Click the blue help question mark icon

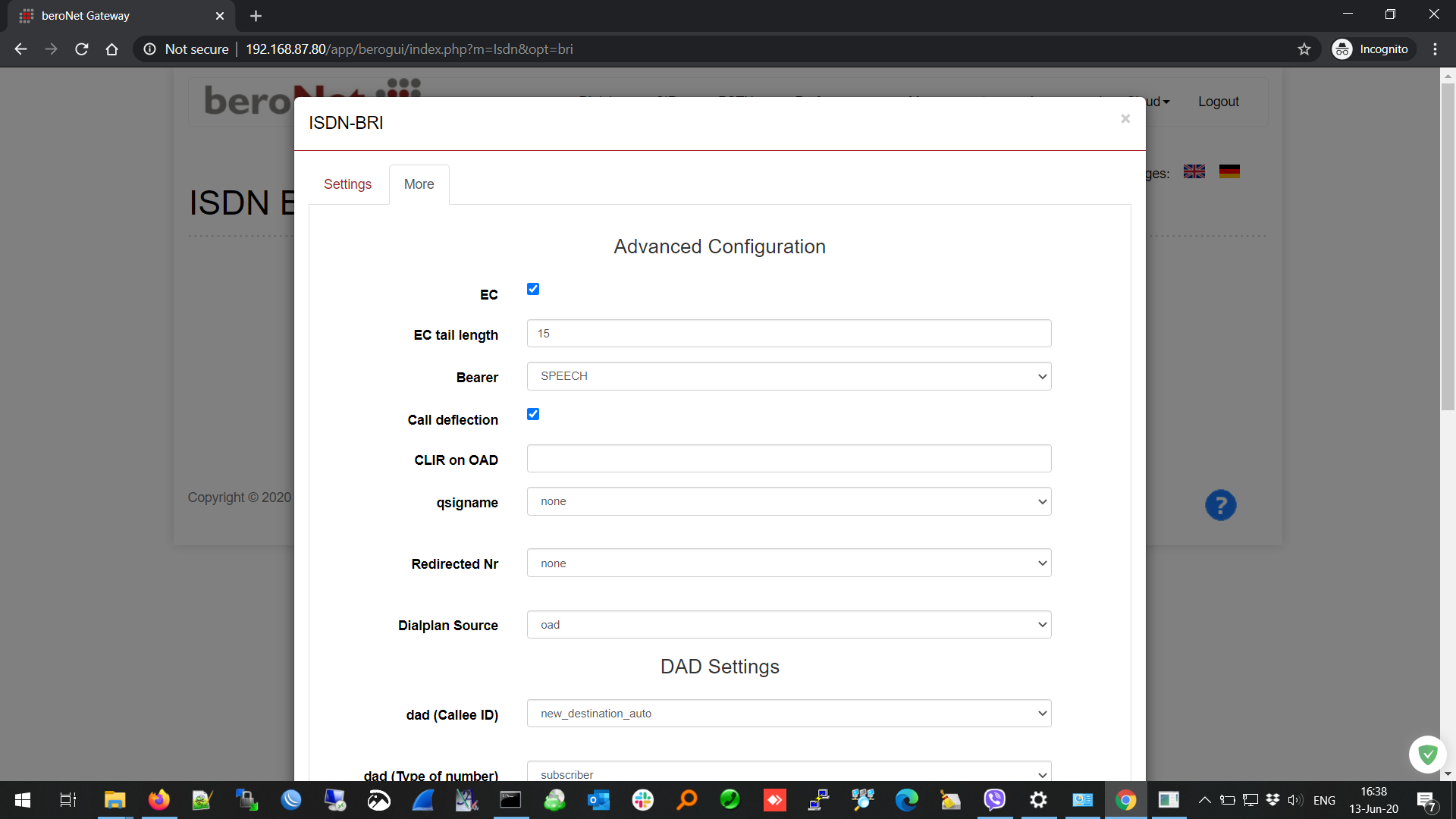(x=1220, y=505)
